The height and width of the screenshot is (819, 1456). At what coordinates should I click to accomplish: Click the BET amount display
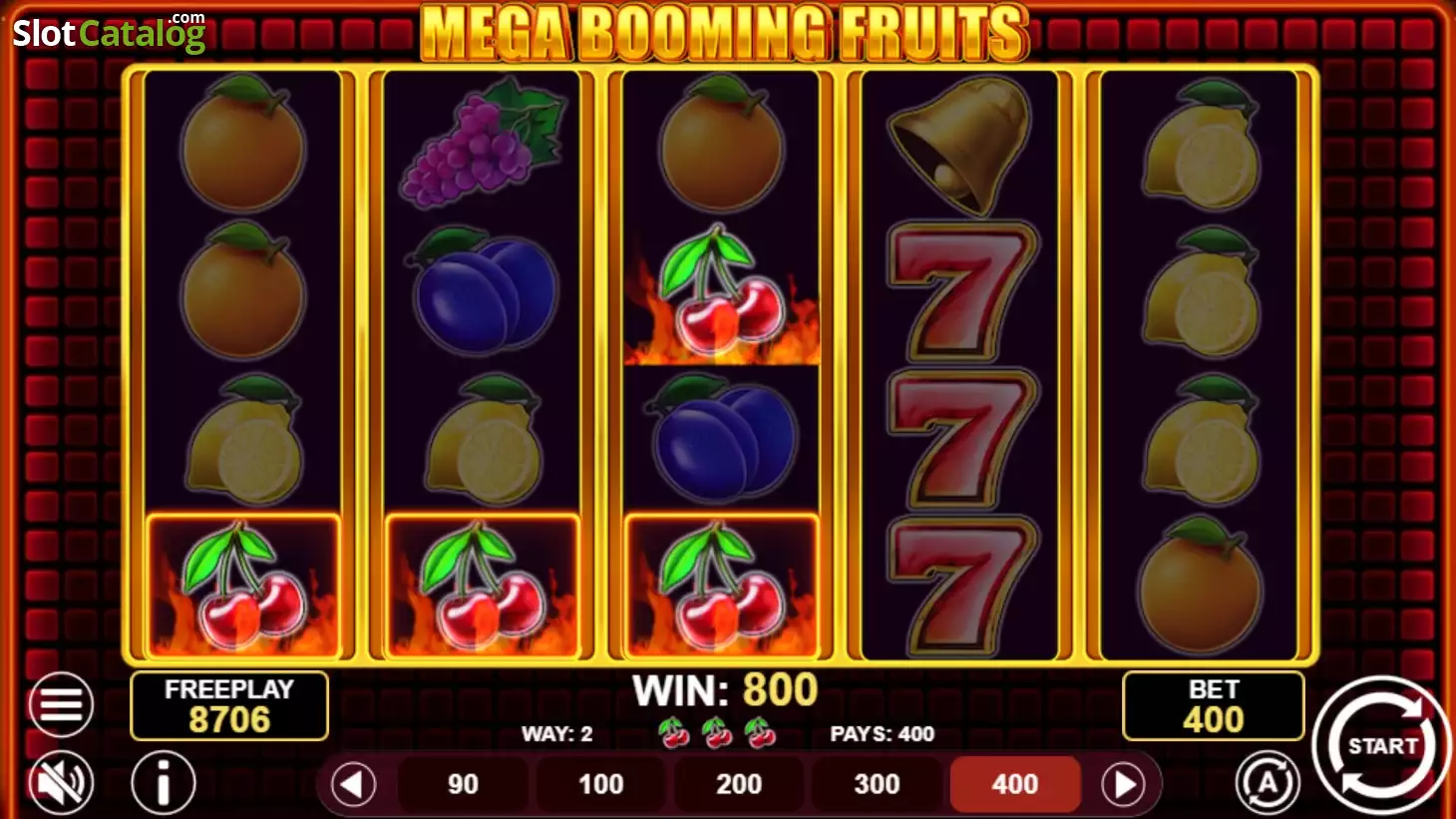pyautogui.click(x=1213, y=705)
